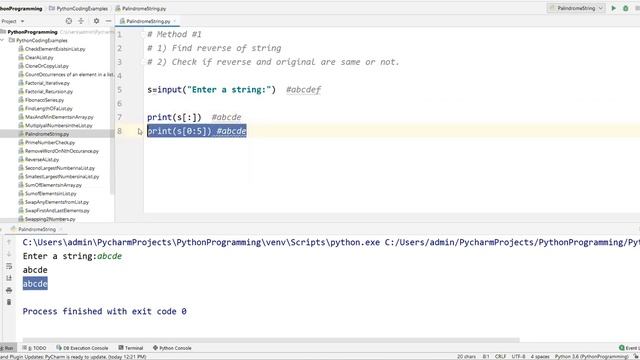This screenshot has height=360, width=640.
Task: Change UTF-8 file encoding in status bar
Action: pyautogui.click(x=518, y=356)
